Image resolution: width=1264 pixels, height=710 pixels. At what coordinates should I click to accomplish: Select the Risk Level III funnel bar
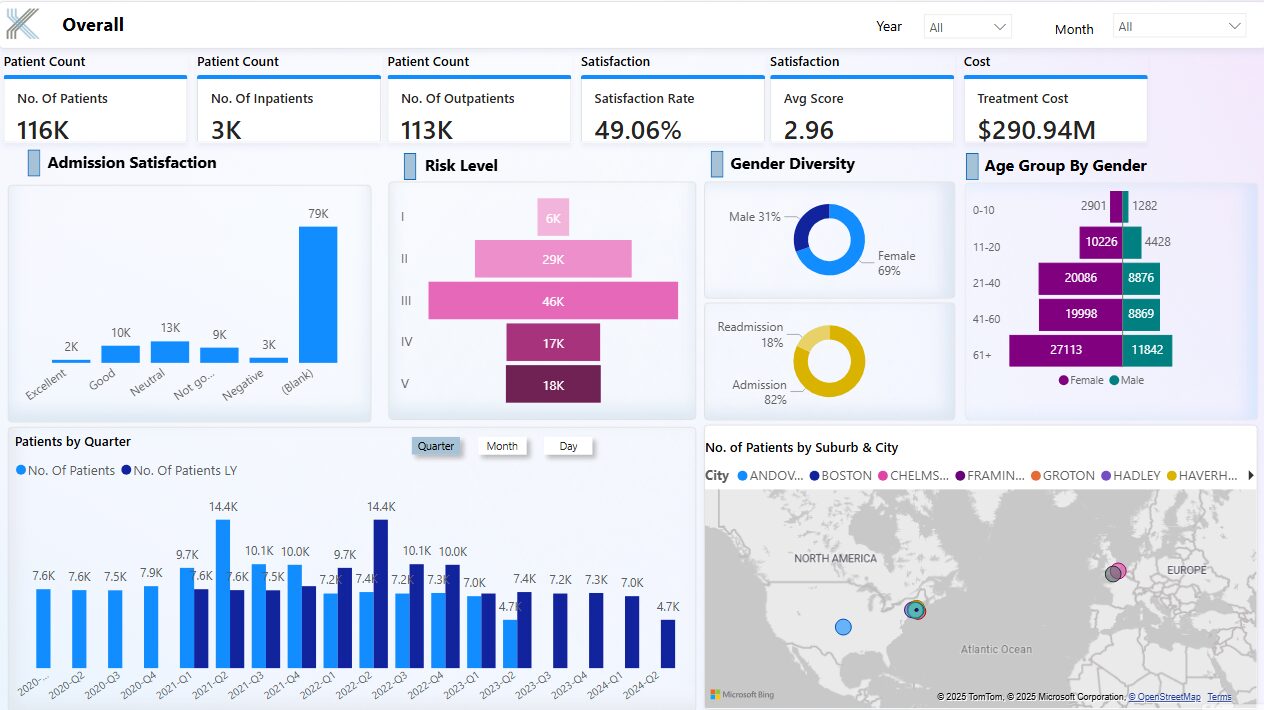pos(553,301)
